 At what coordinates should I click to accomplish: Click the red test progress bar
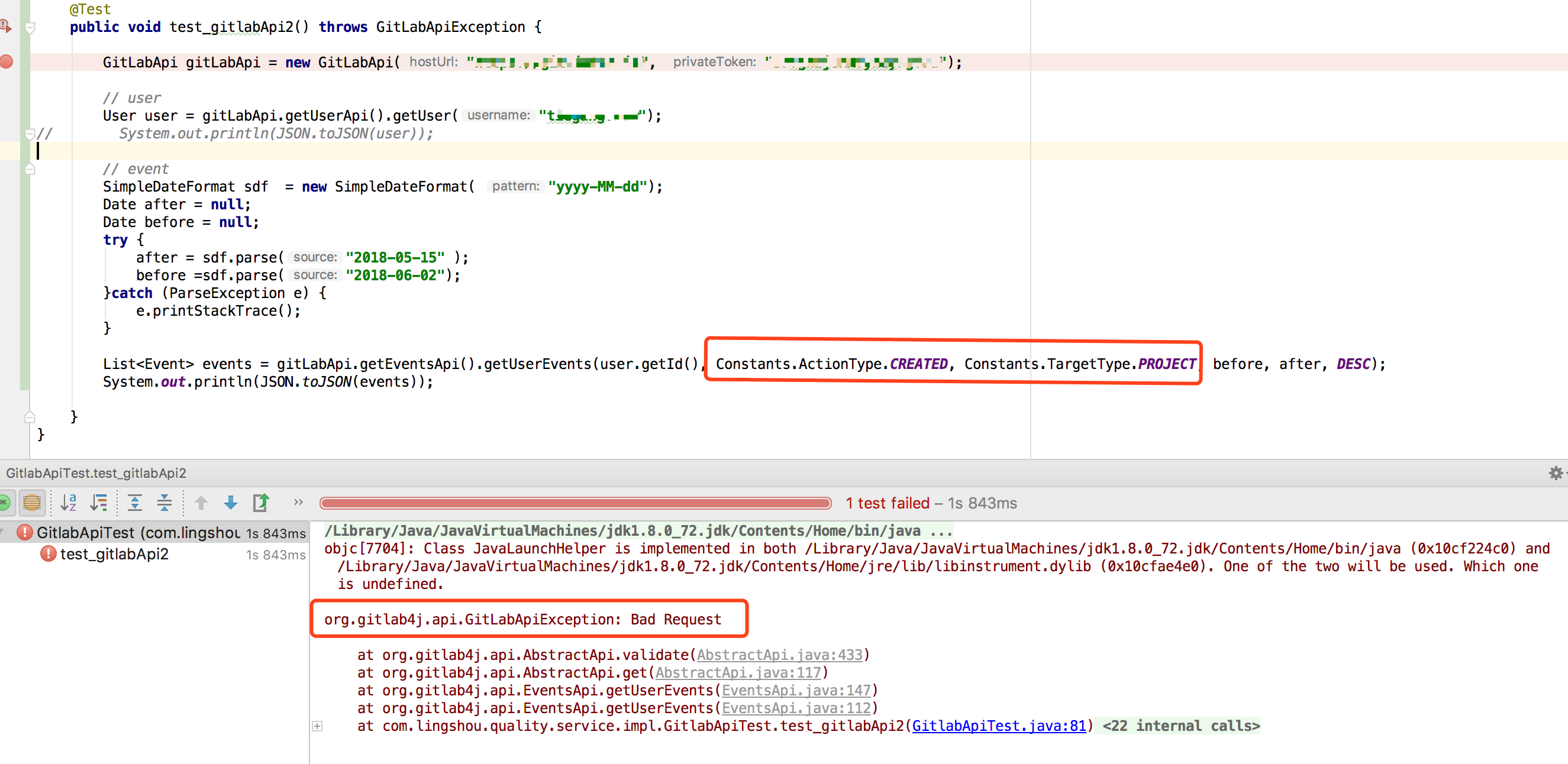(575, 503)
